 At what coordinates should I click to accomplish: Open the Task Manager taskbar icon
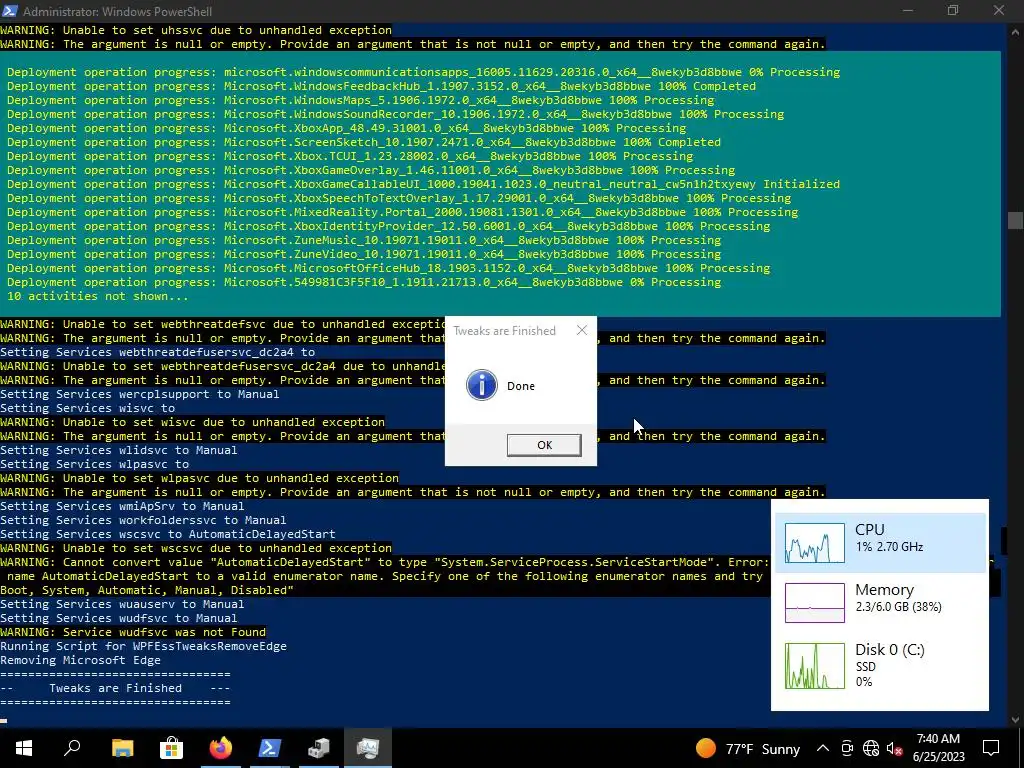(368, 748)
